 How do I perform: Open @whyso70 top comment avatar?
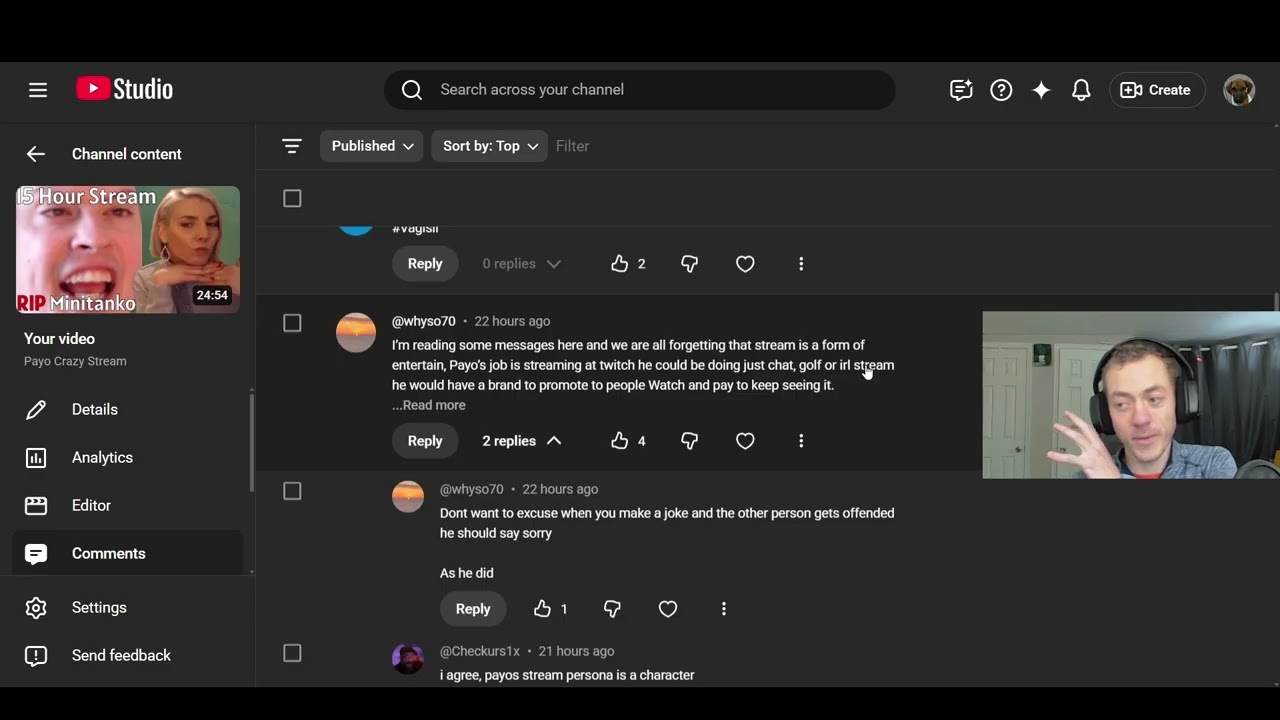point(356,333)
